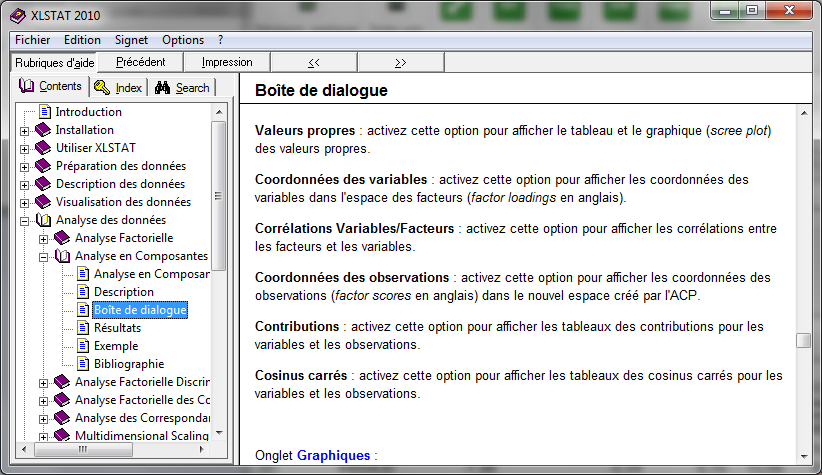Click the Préparation des données book icon
Screen dimensions: 822x475
(43, 166)
